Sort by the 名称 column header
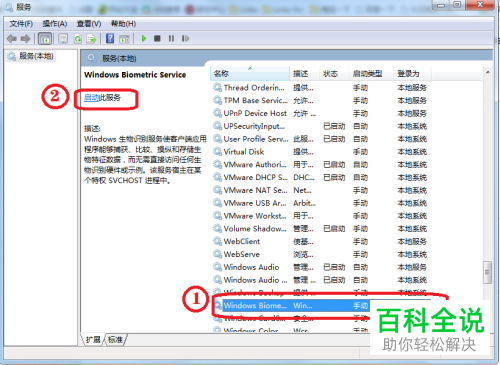Viewport: 500px width, 365px height. click(x=250, y=74)
